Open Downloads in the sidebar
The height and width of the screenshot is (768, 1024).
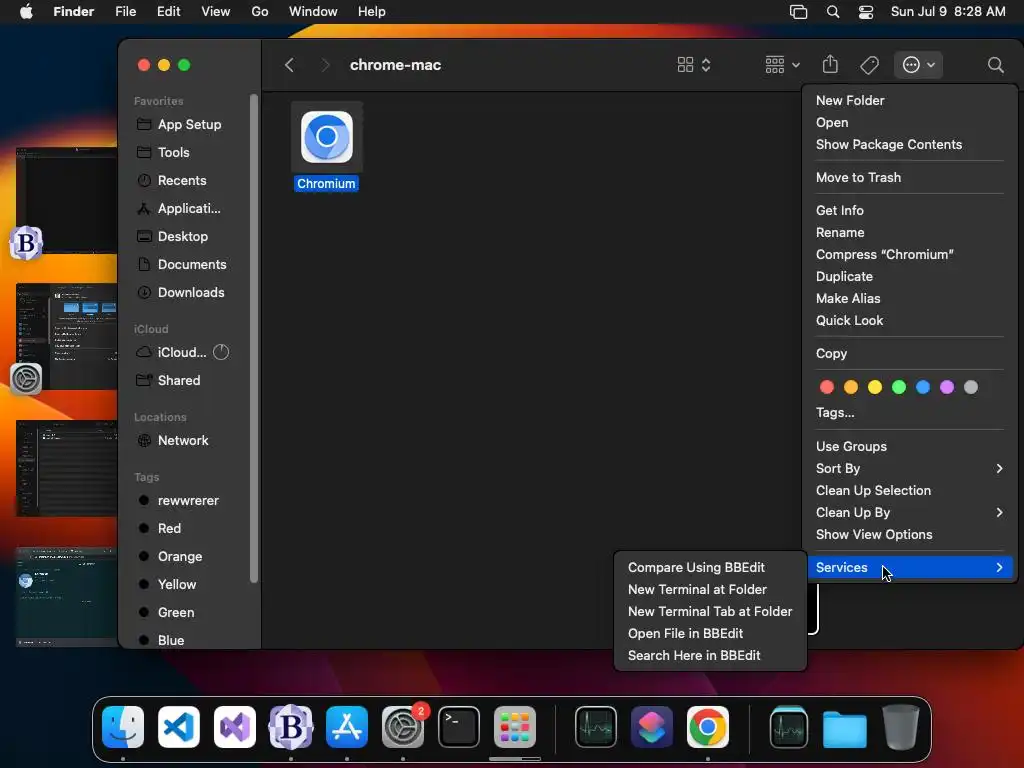[191, 293]
